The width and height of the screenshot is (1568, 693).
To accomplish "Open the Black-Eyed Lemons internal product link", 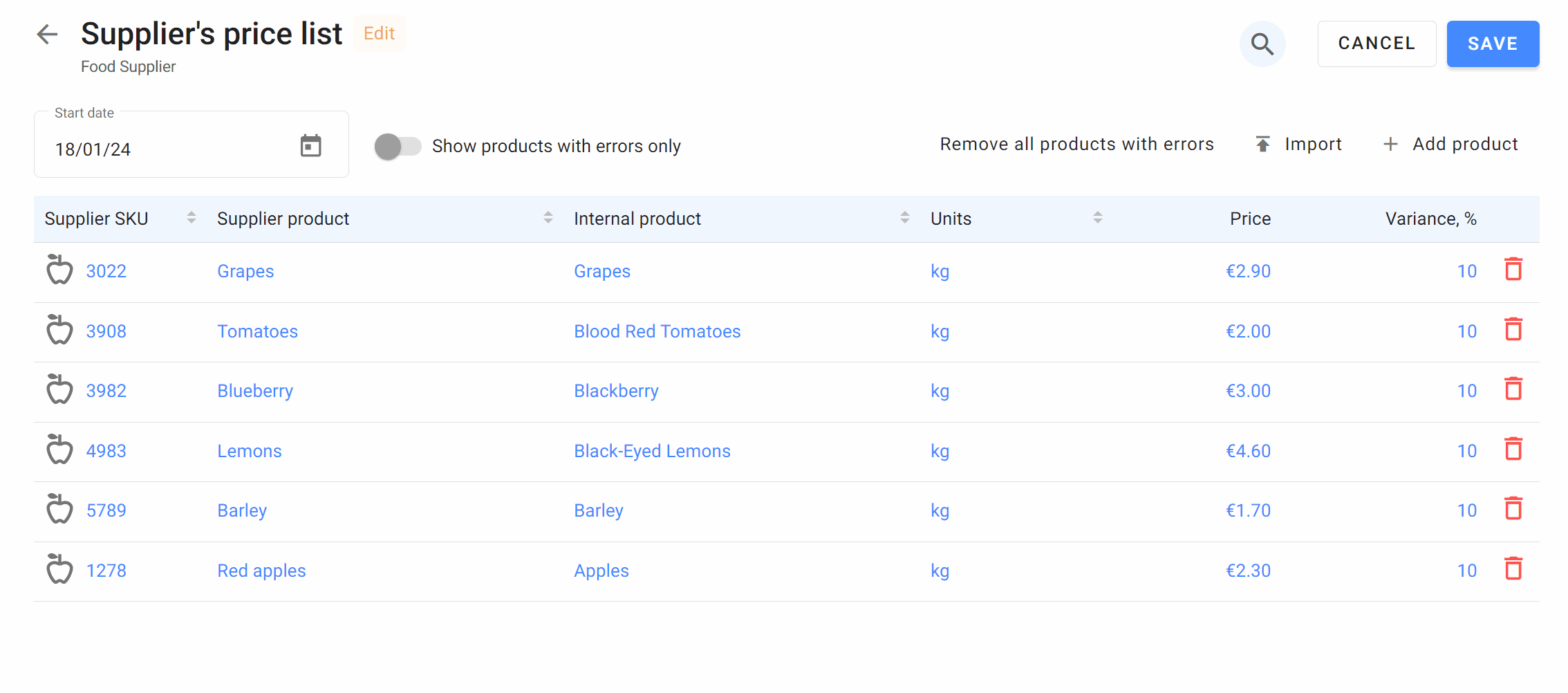I will pos(652,451).
